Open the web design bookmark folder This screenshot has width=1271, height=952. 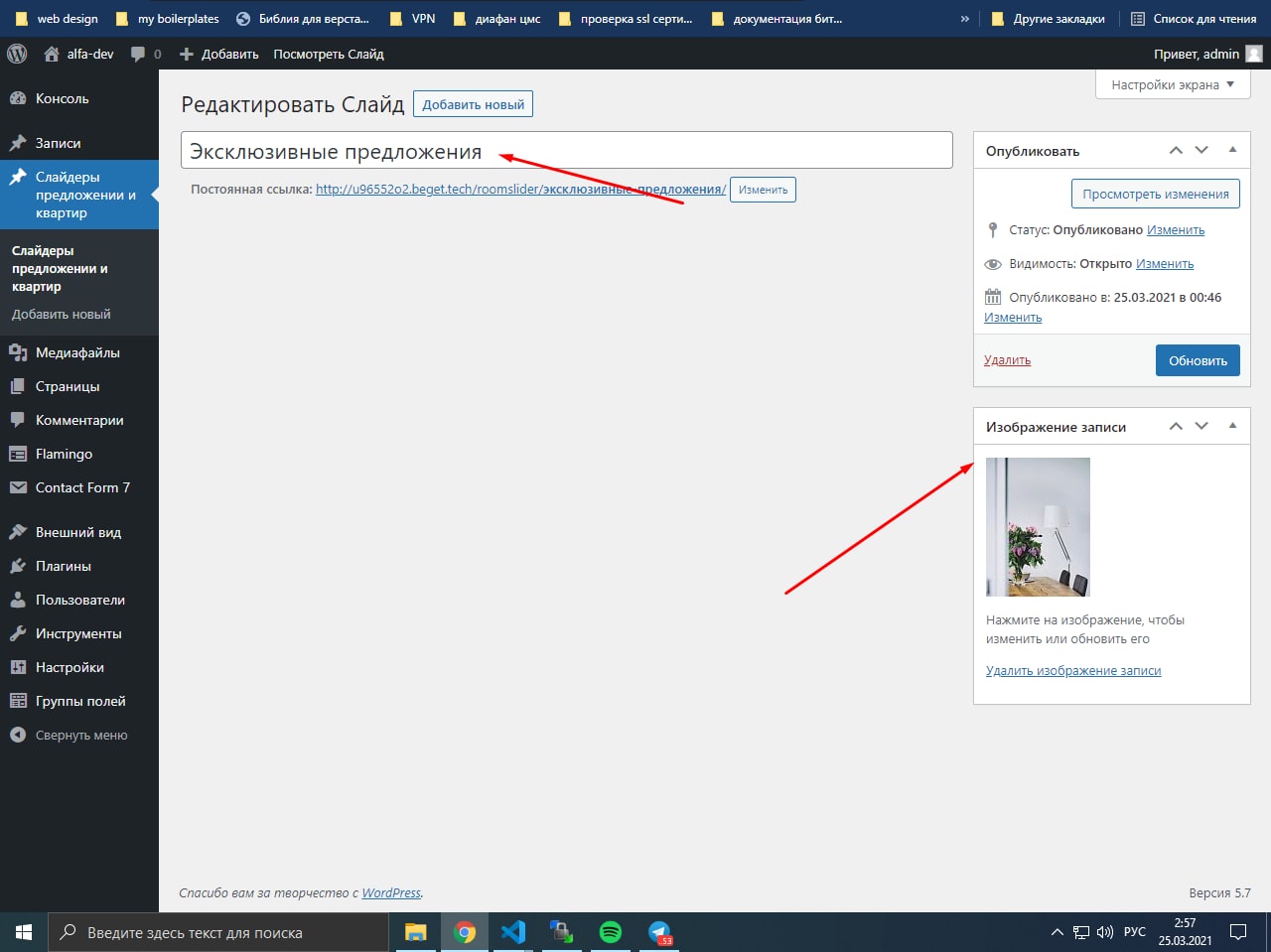click(57, 19)
